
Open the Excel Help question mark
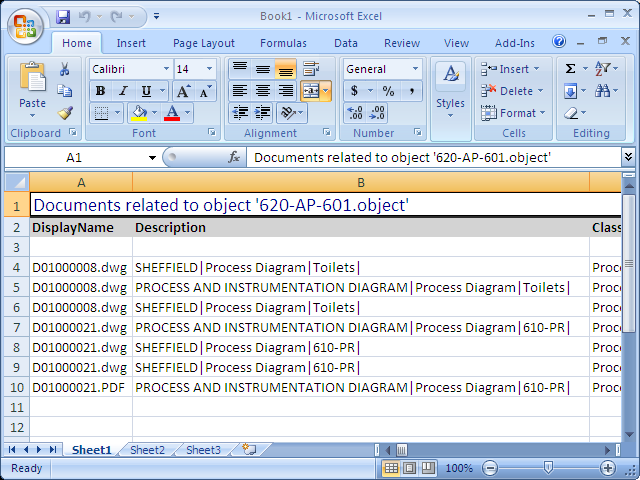559,41
